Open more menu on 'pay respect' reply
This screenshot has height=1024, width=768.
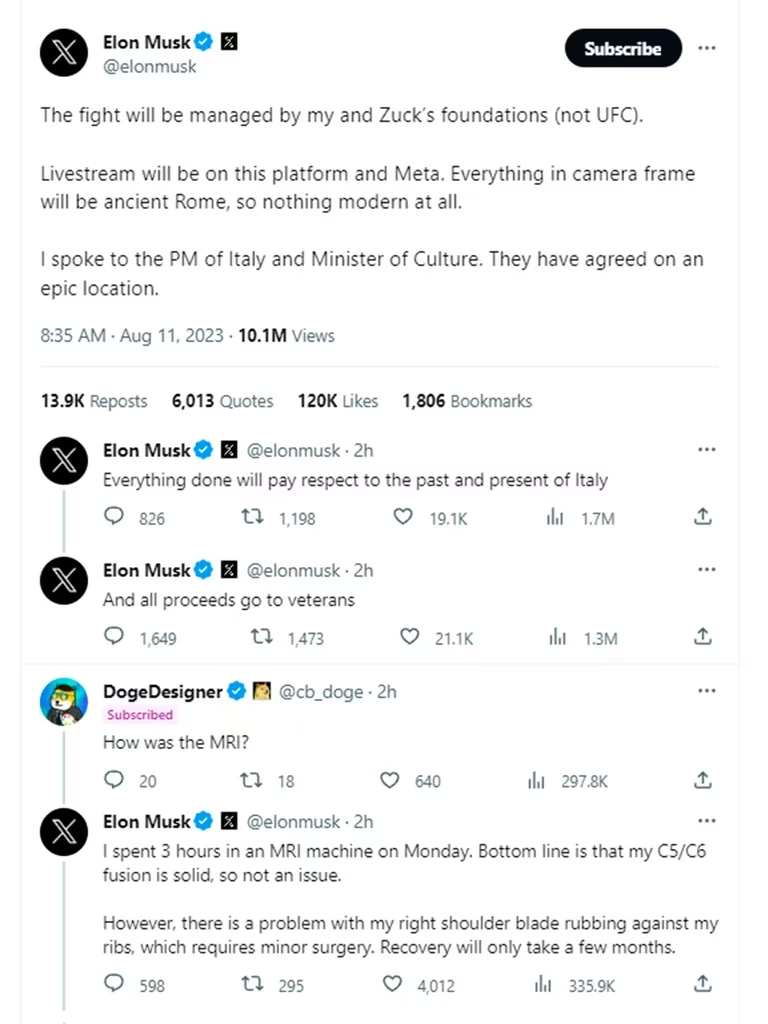(707, 450)
